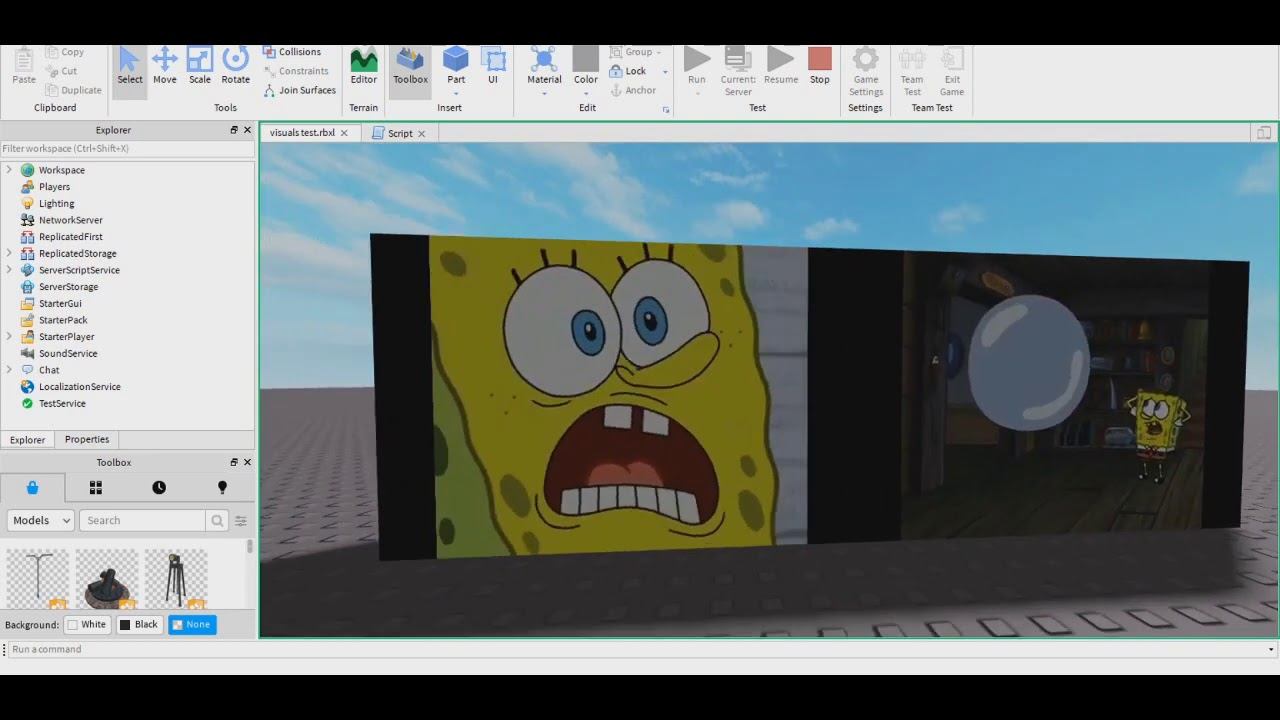Expand the ServerScriptService tree node
The width and height of the screenshot is (1280, 720).
[x=9, y=270]
